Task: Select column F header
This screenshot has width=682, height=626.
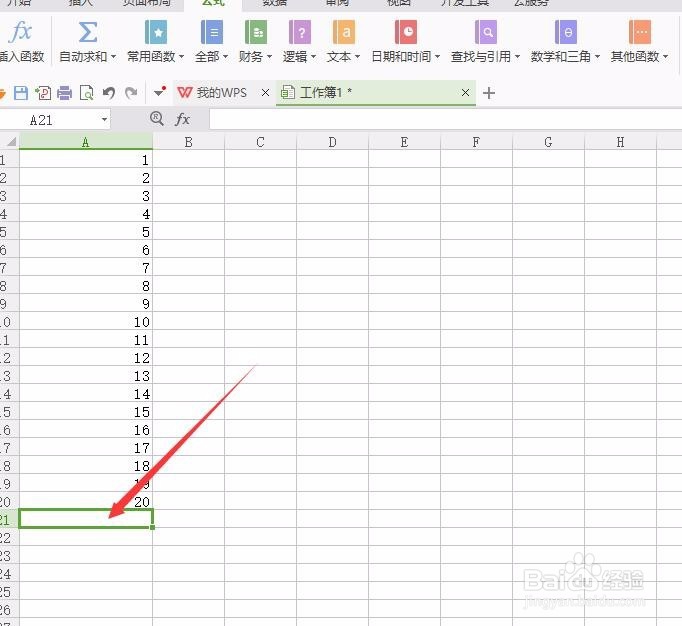Action: coord(476,142)
